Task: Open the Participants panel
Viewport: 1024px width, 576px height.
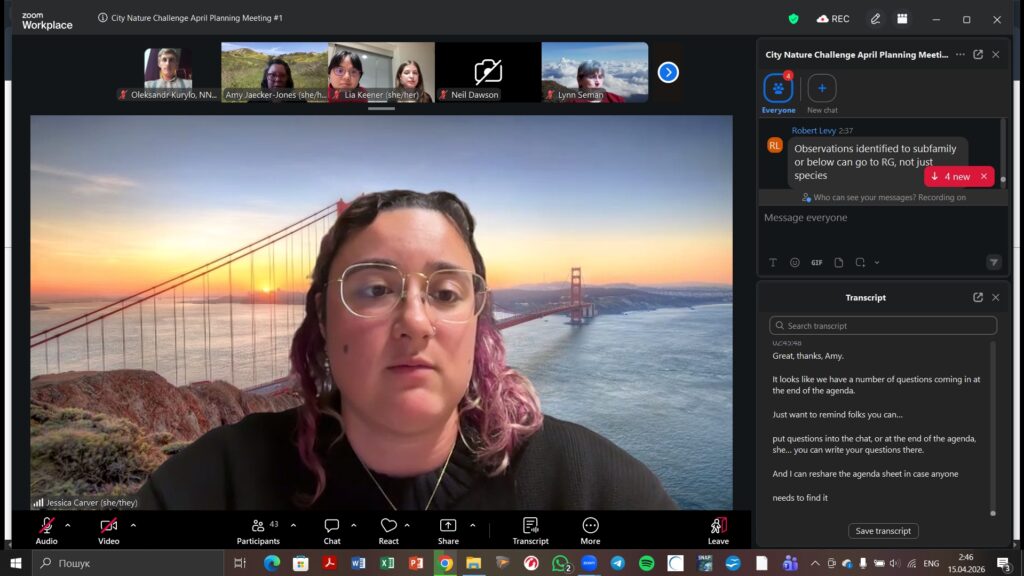Action: [x=258, y=526]
